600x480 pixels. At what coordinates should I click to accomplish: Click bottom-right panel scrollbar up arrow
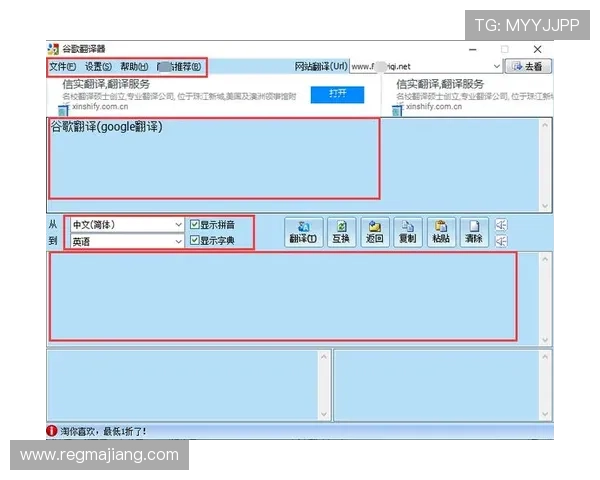(545, 357)
